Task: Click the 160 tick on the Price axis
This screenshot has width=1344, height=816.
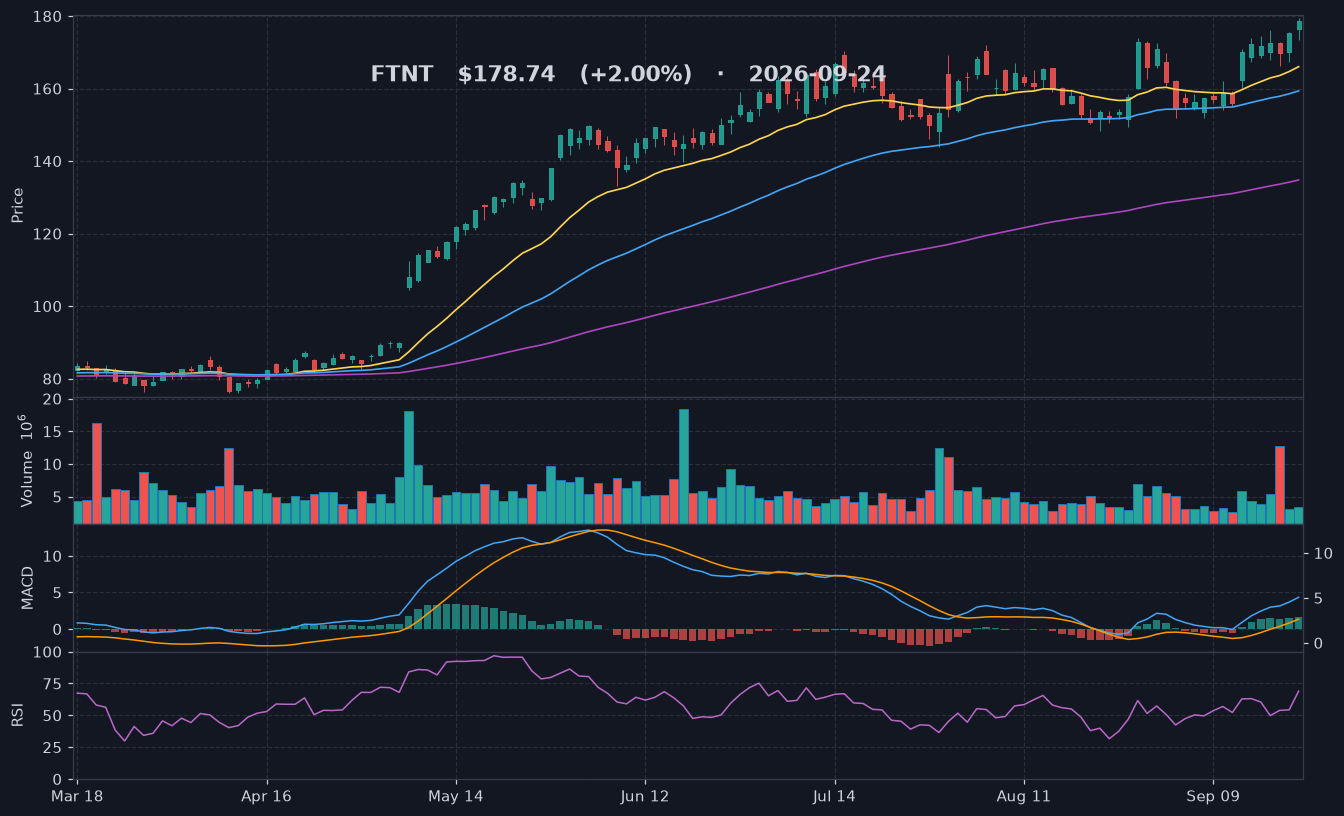Action: 49,90
